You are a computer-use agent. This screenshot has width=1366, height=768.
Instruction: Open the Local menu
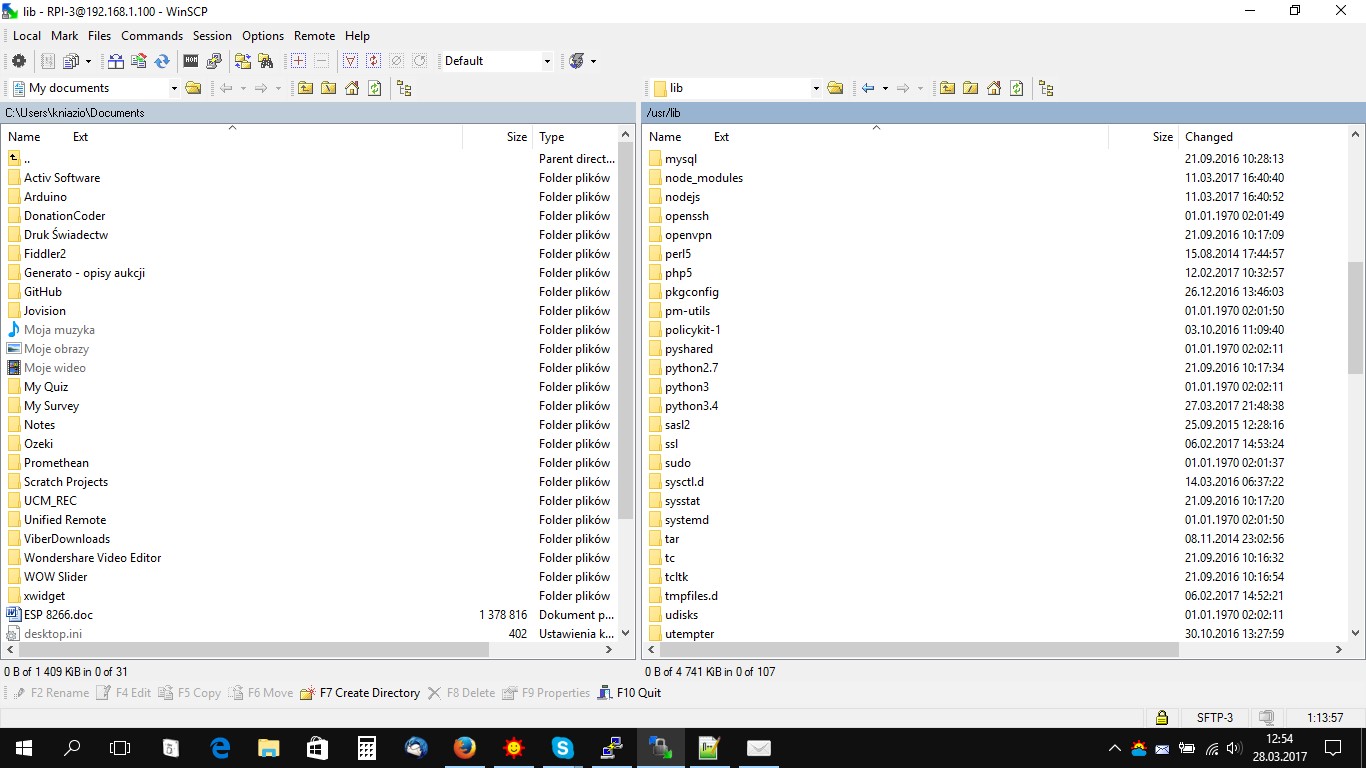pyautogui.click(x=27, y=35)
